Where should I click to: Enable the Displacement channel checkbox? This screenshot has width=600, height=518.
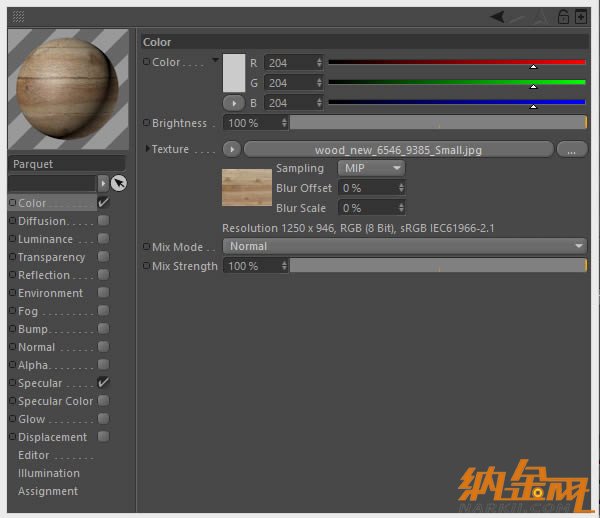(103, 436)
